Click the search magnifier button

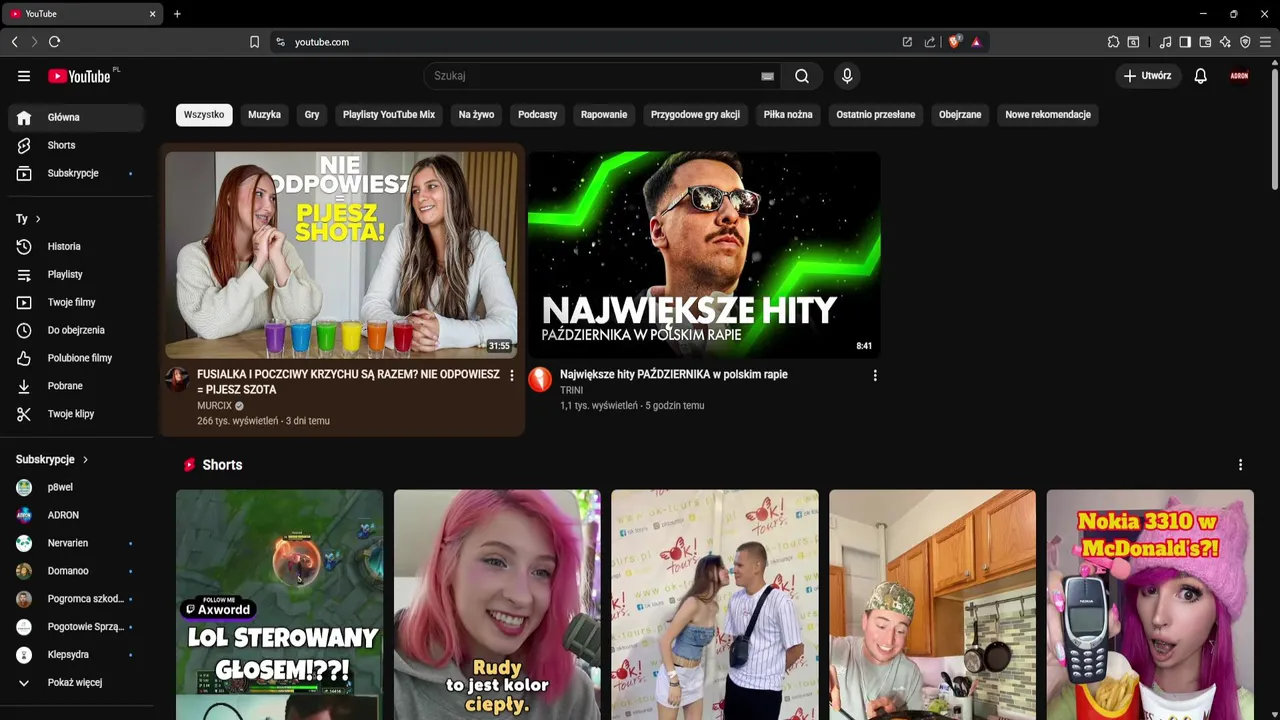[x=802, y=76]
